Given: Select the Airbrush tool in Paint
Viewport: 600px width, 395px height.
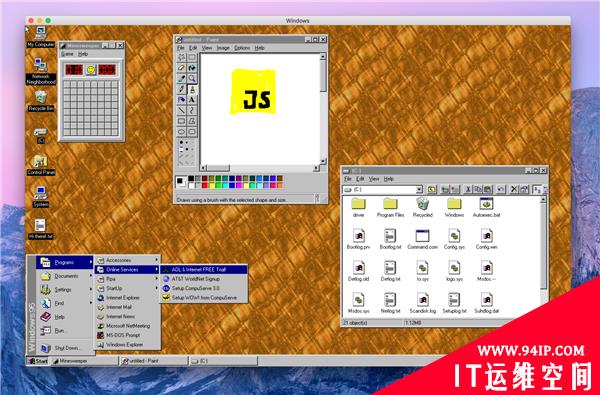Looking at the screenshot, I should 181,100.
